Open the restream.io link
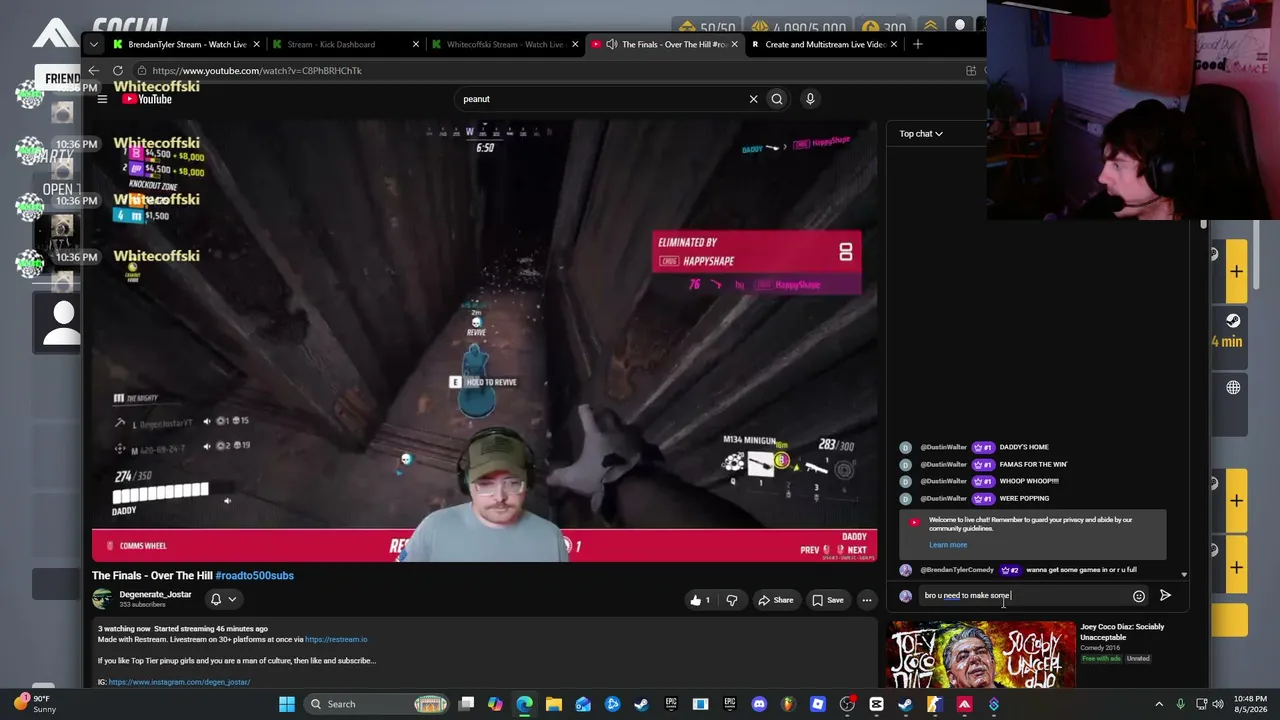 (x=336, y=640)
